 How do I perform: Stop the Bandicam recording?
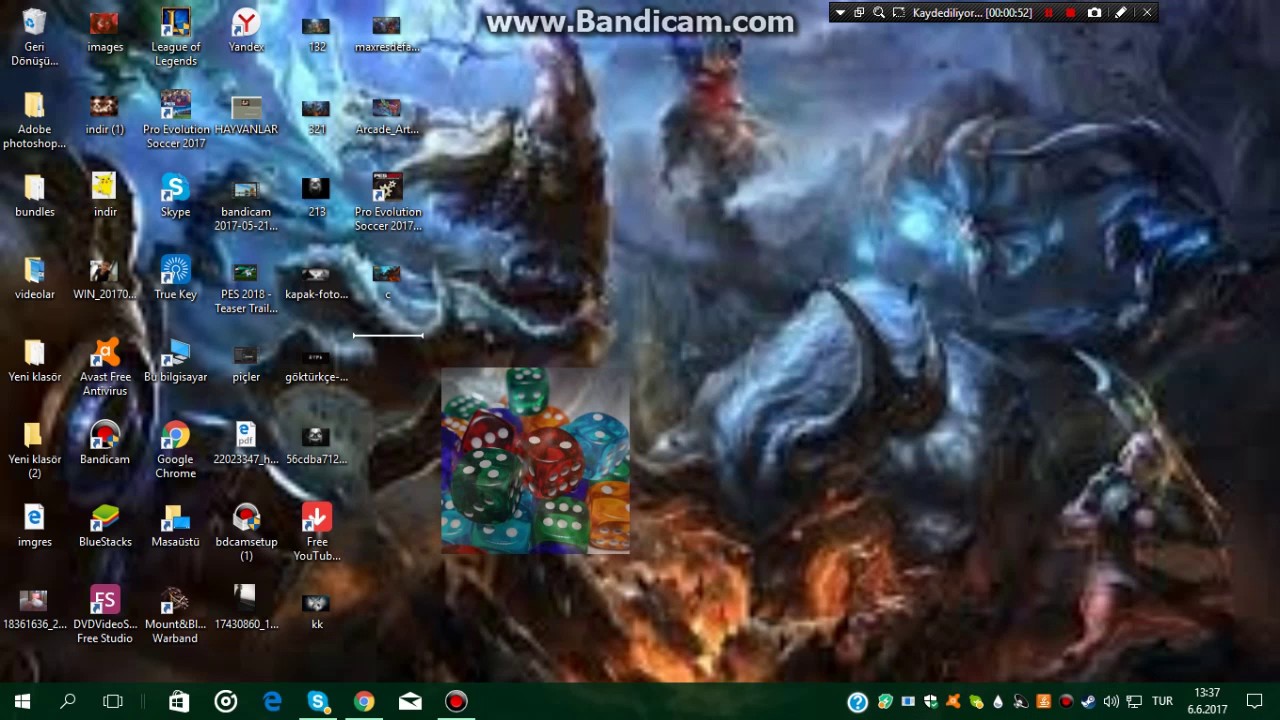pos(1071,13)
